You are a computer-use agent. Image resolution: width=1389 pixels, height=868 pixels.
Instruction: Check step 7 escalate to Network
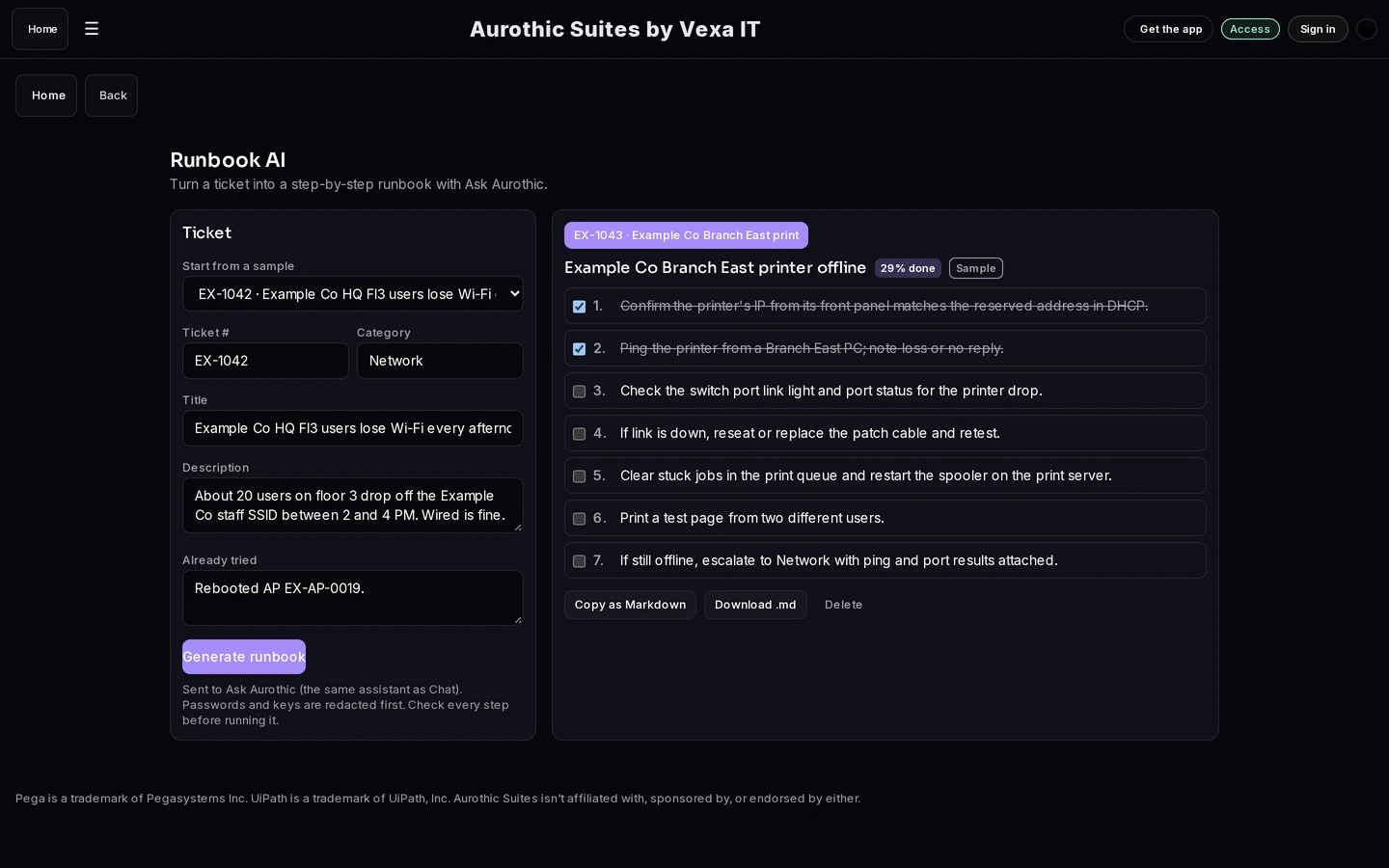[x=579, y=561]
